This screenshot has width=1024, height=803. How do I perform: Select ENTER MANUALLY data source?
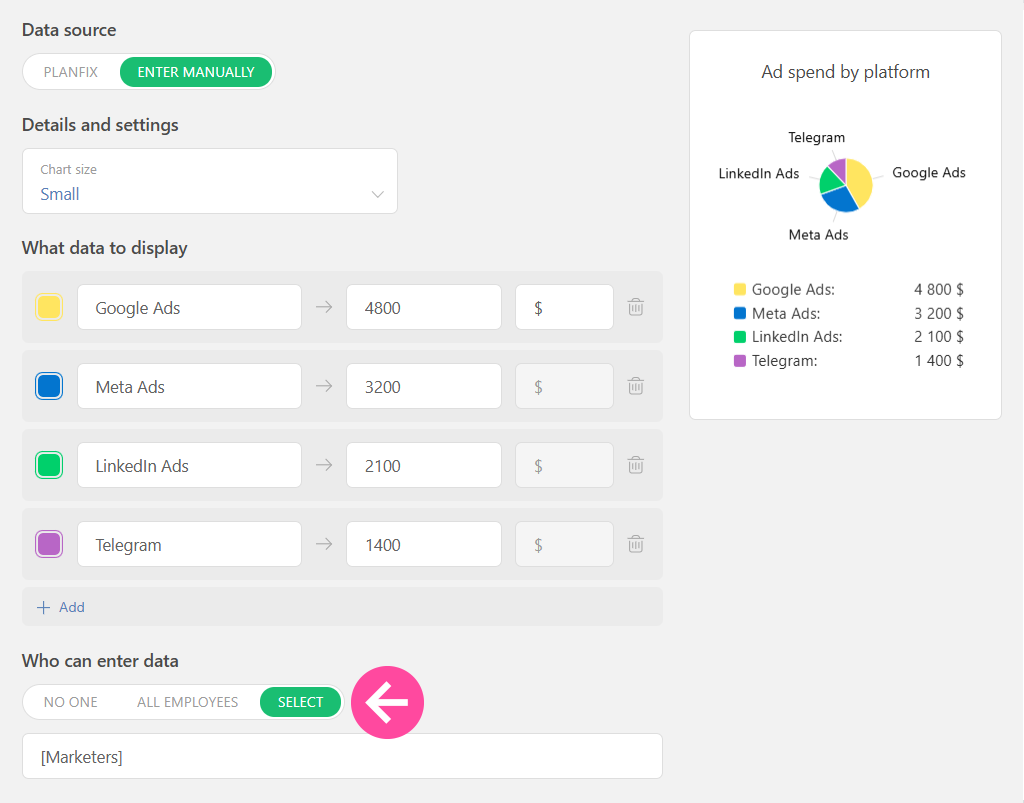pyautogui.click(x=196, y=72)
